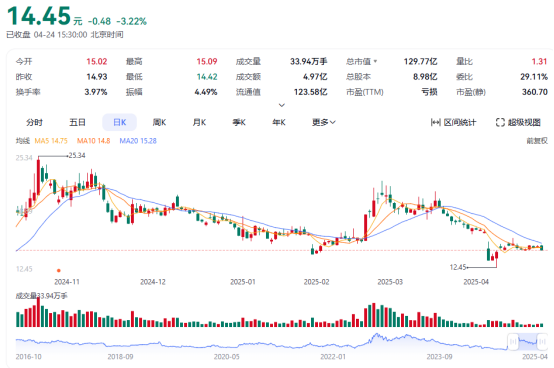Switch to the 周K weekly chart tab

coord(159,123)
